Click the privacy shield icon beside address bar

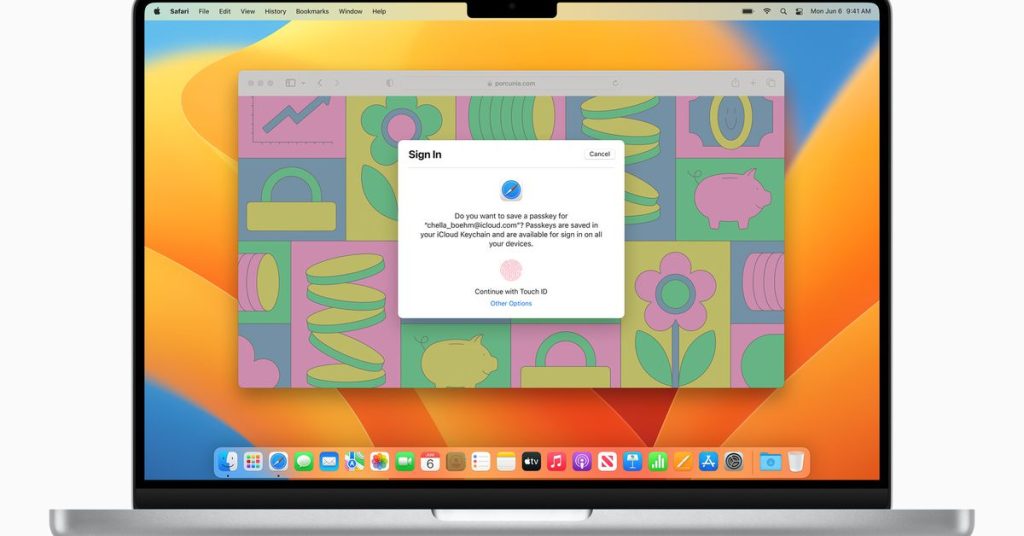coord(390,83)
